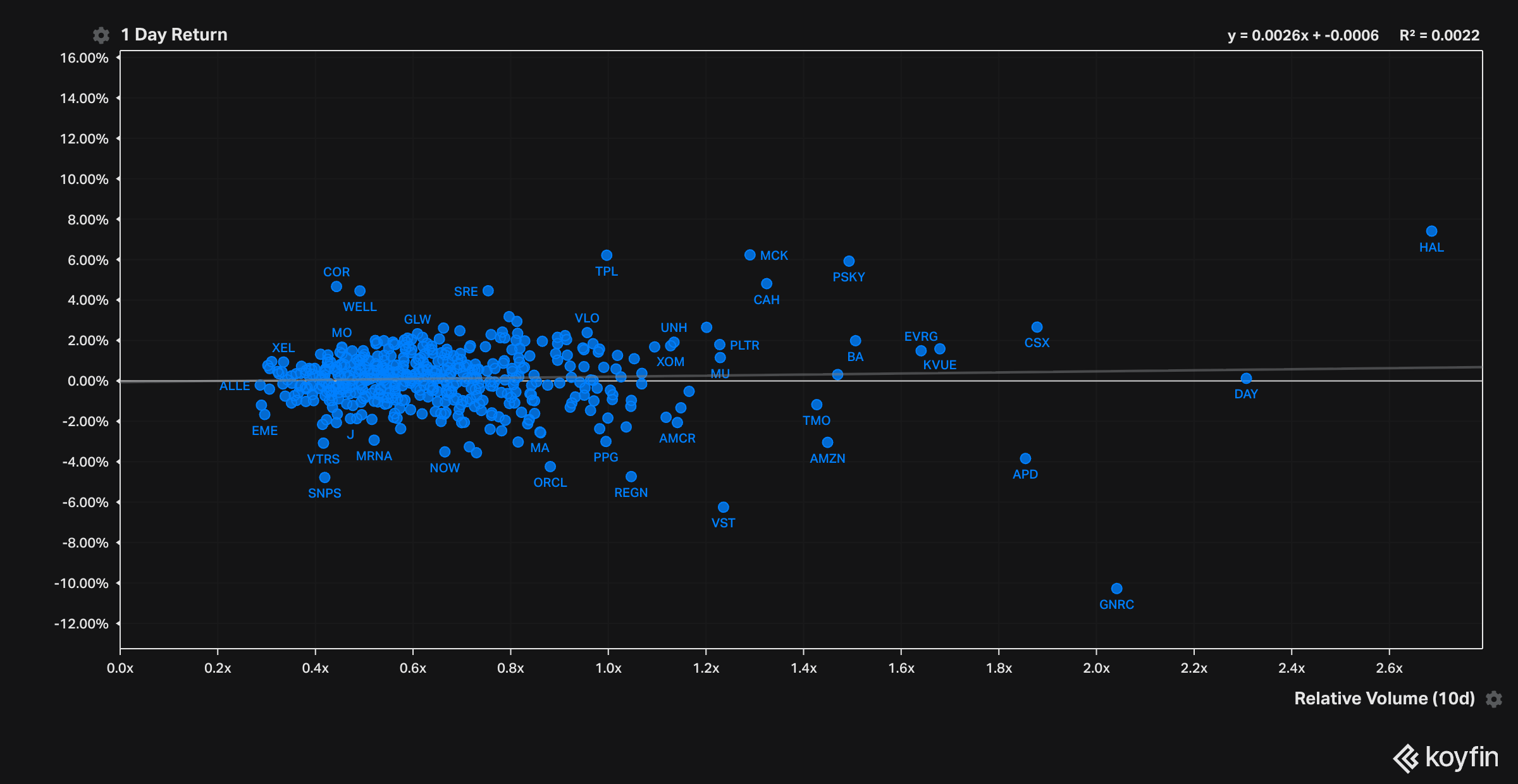Image resolution: width=1518 pixels, height=784 pixels.
Task: Click the CSX scatter dot
Action: pos(1037,327)
